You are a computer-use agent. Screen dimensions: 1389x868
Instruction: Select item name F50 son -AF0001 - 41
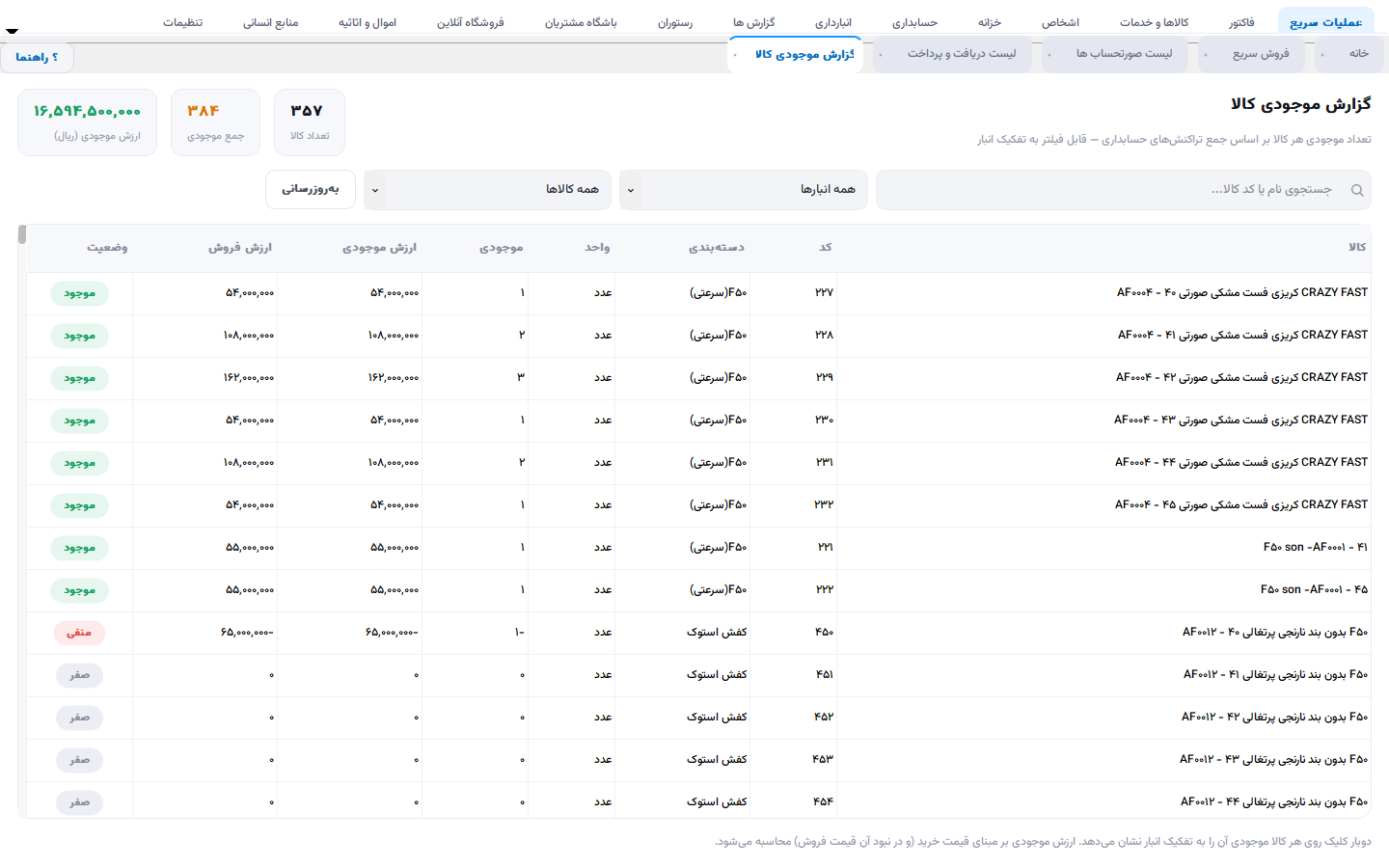1316,547
